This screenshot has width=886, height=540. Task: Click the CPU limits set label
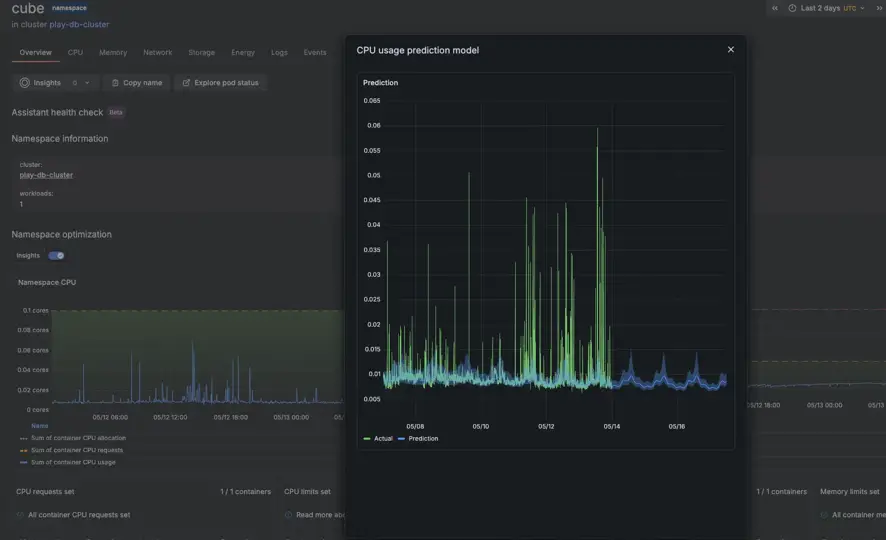tap(307, 491)
